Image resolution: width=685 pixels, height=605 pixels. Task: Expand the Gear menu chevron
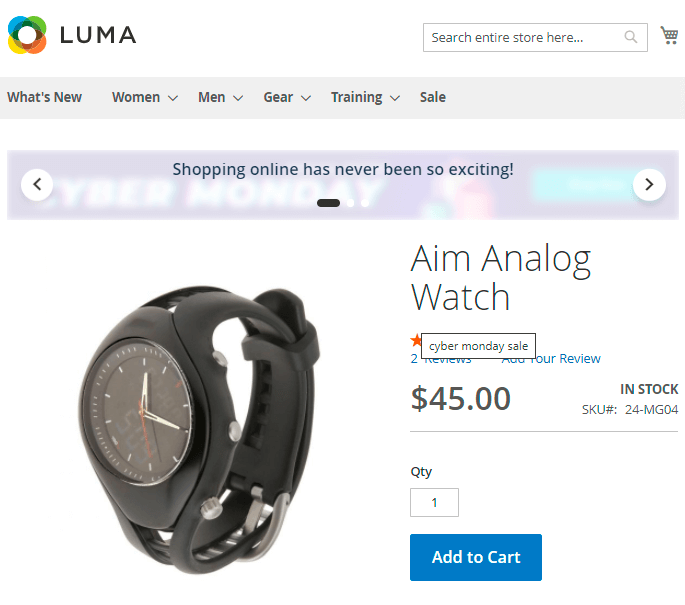306,98
